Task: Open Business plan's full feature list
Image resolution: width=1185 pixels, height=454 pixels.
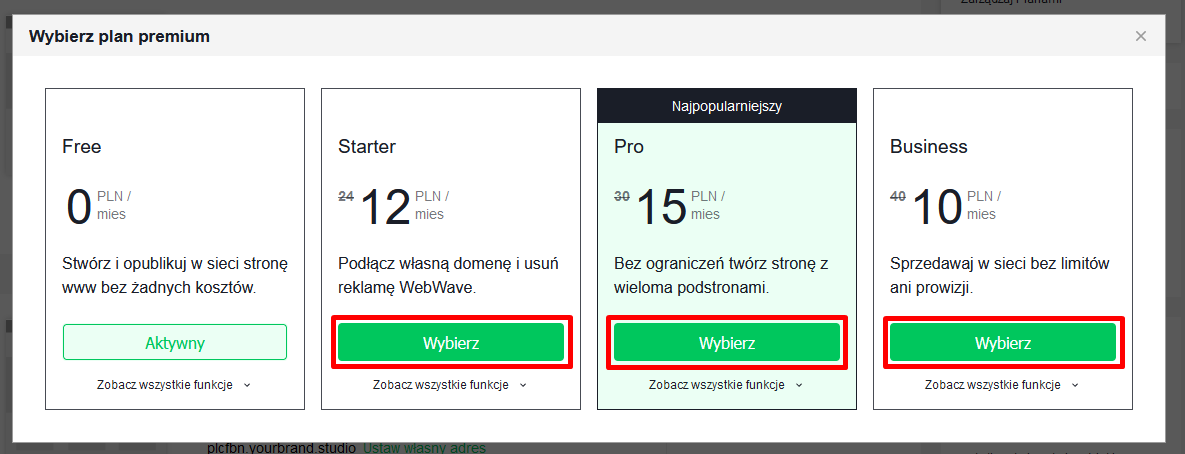Action: 1002,384
